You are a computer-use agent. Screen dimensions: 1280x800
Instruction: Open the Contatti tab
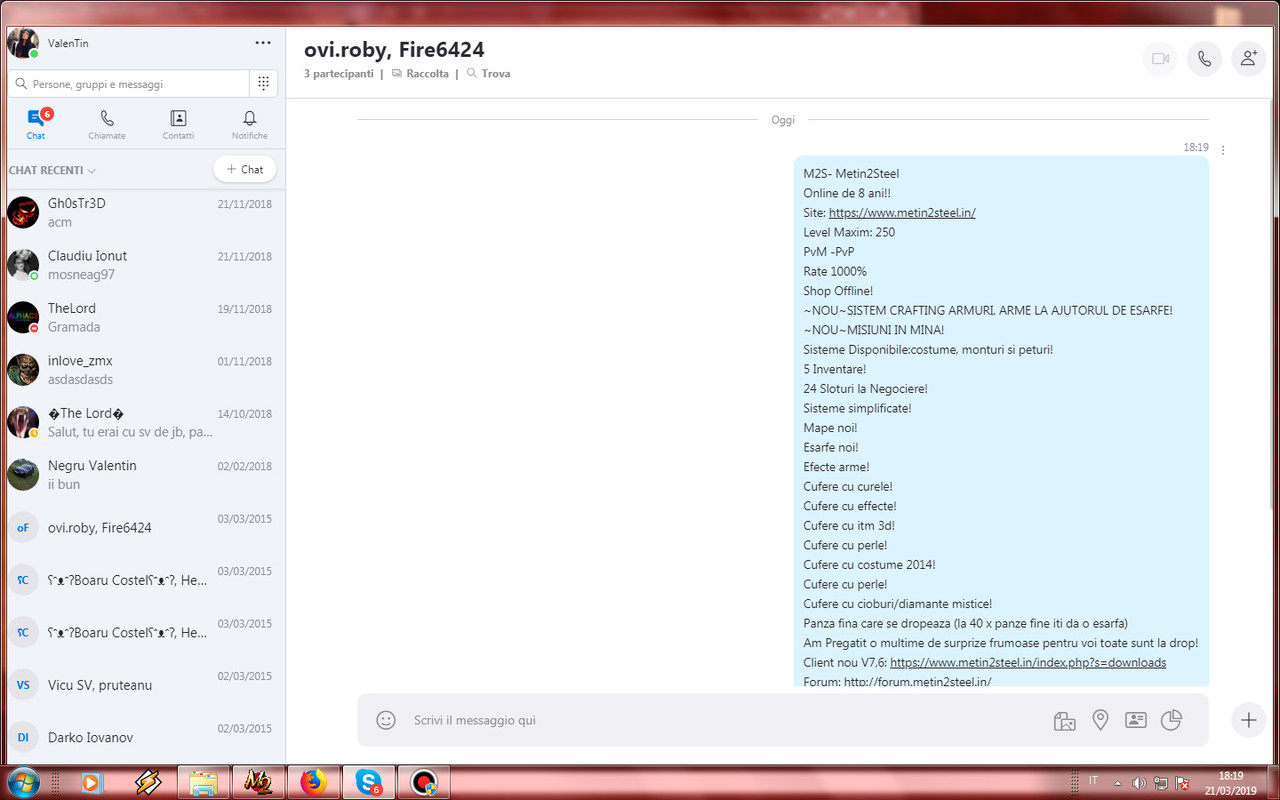[x=178, y=125]
